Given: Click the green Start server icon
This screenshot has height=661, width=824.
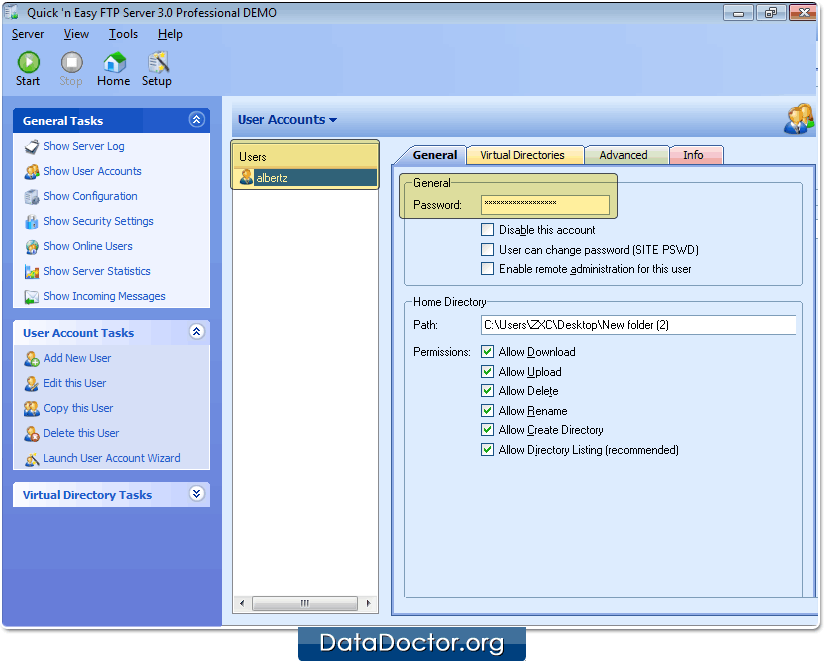Looking at the screenshot, I should point(28,62).
